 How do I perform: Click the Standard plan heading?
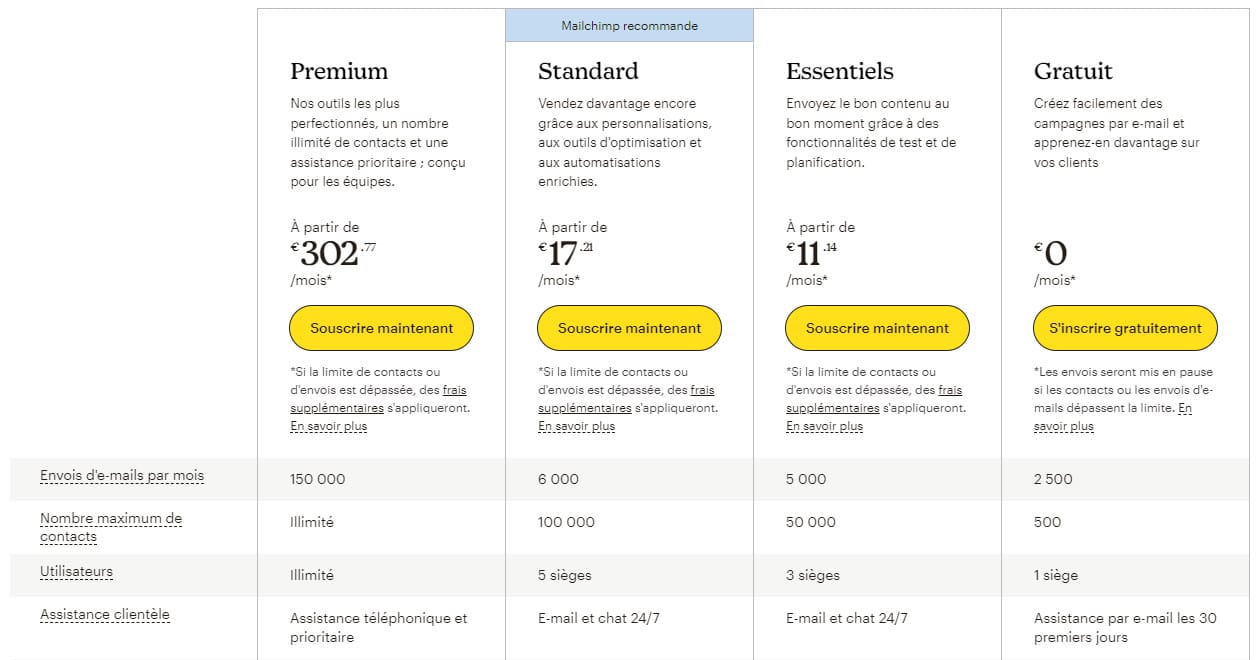pos(588,71)
